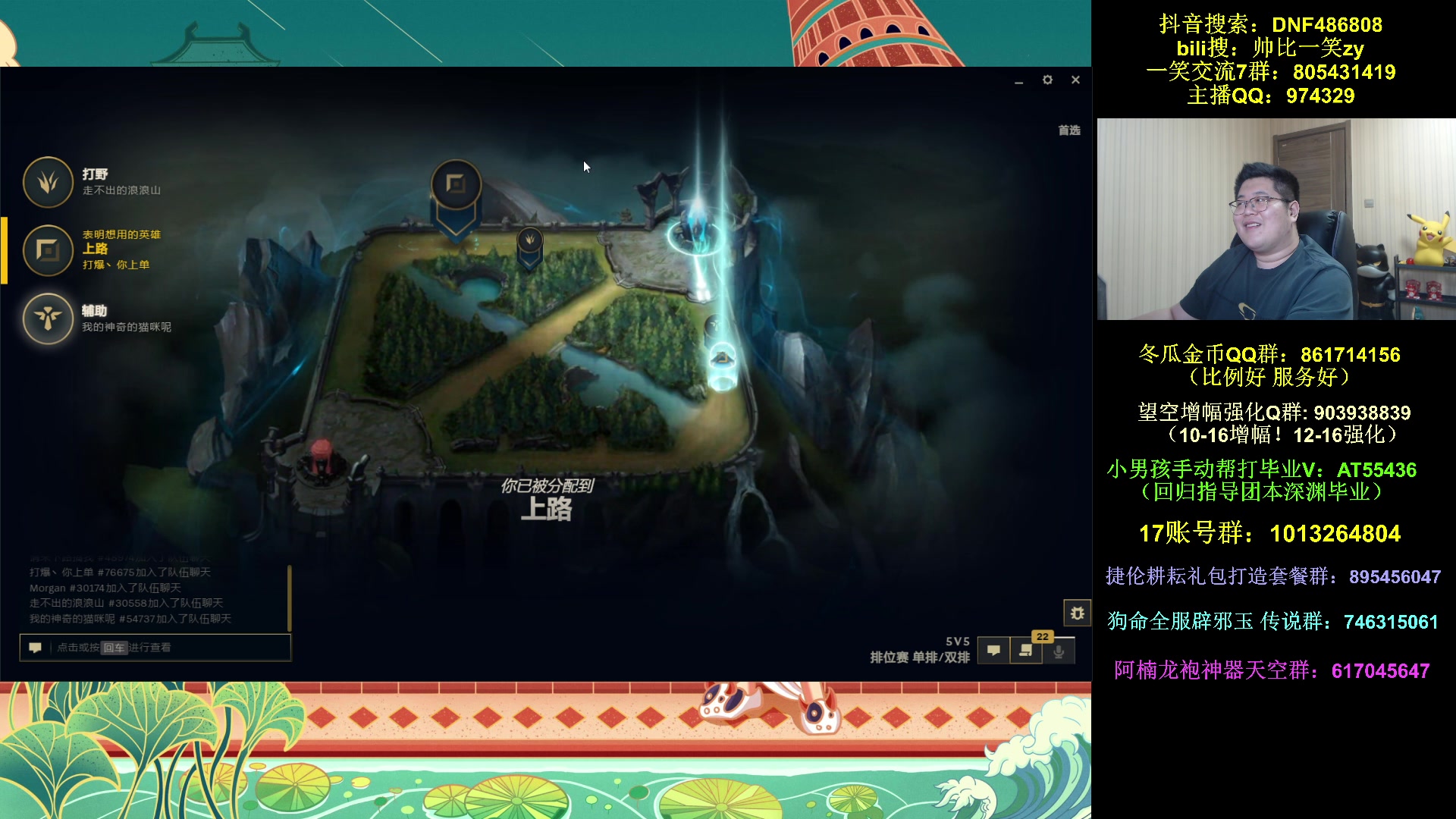Click the 5V5 mode label
Viewport: 1456px width, 819px height.
[958, 642]
